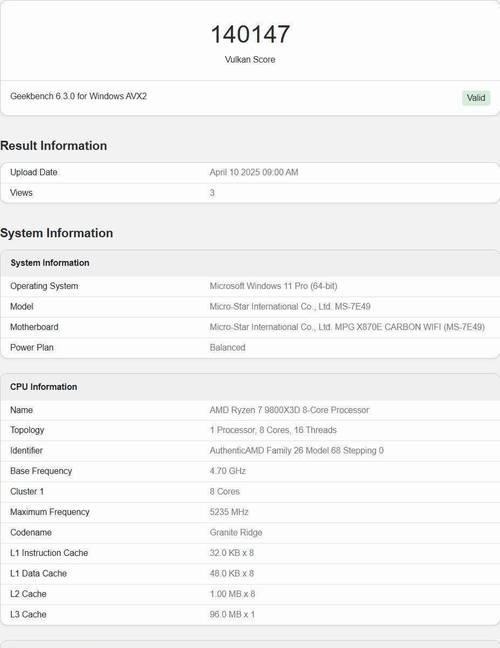Click the Base Frequency label
Screen dimensions: 500x648
(x=41, y=471)
